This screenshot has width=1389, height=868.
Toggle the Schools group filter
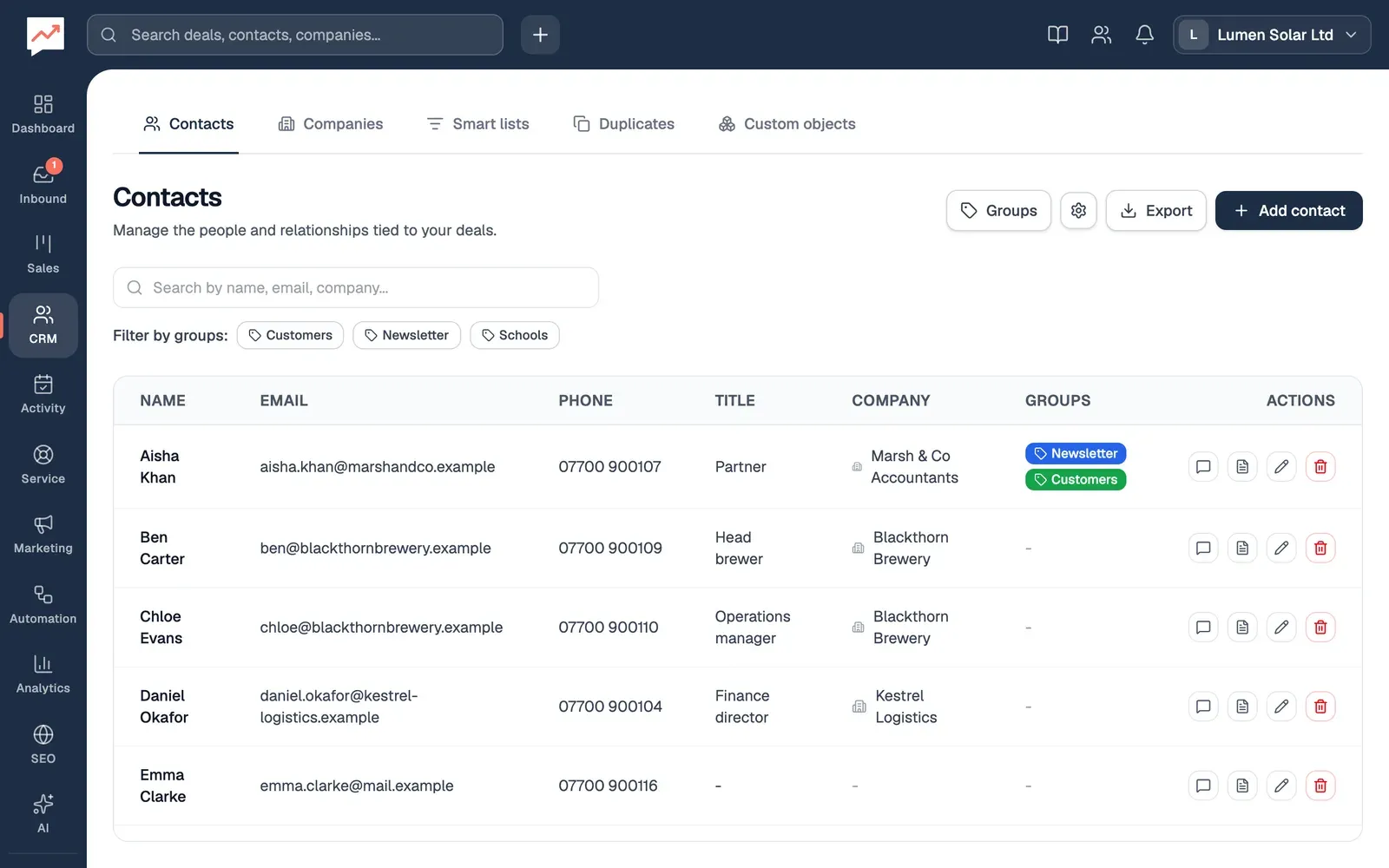515,335
